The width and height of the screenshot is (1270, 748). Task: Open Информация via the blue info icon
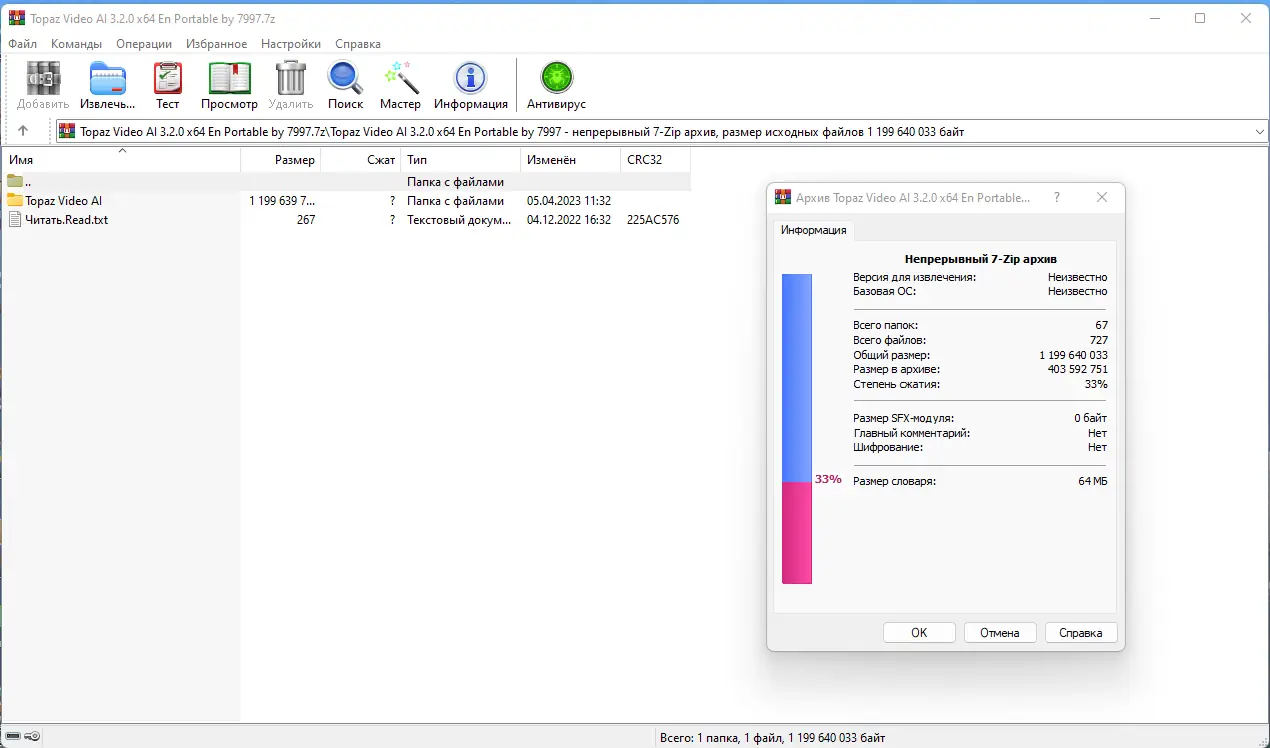point(470,78)
